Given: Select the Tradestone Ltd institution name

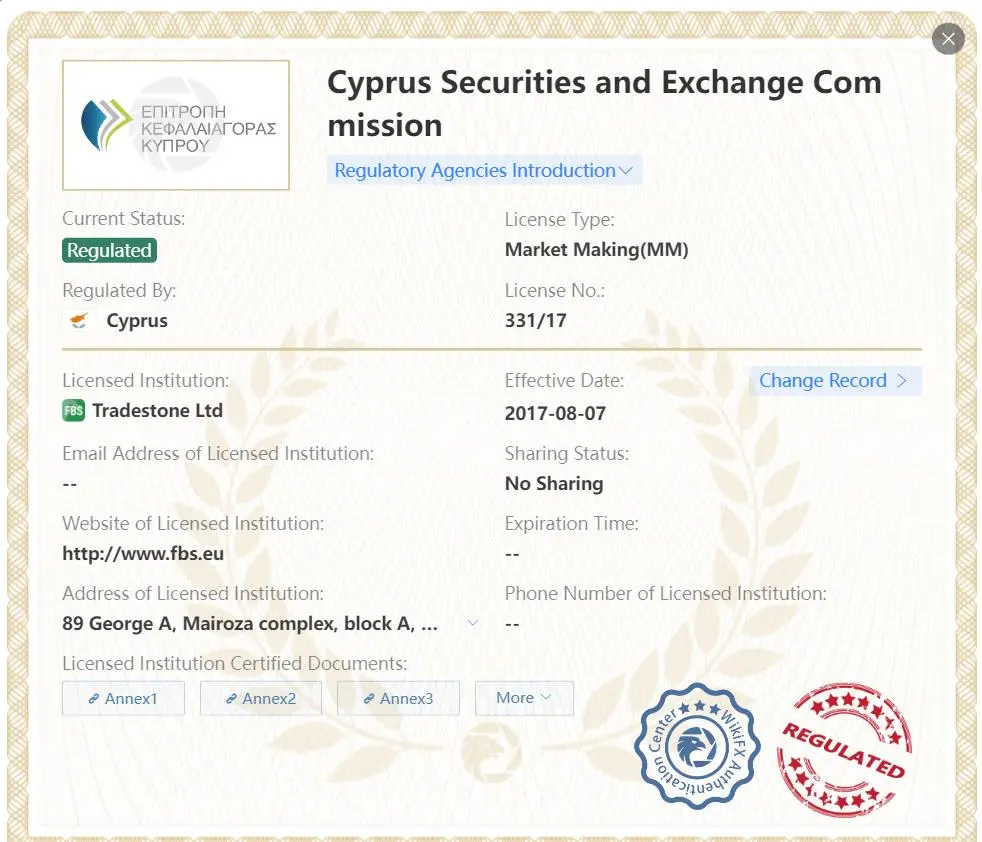Looking at the screenshot, I should (157, 410).
